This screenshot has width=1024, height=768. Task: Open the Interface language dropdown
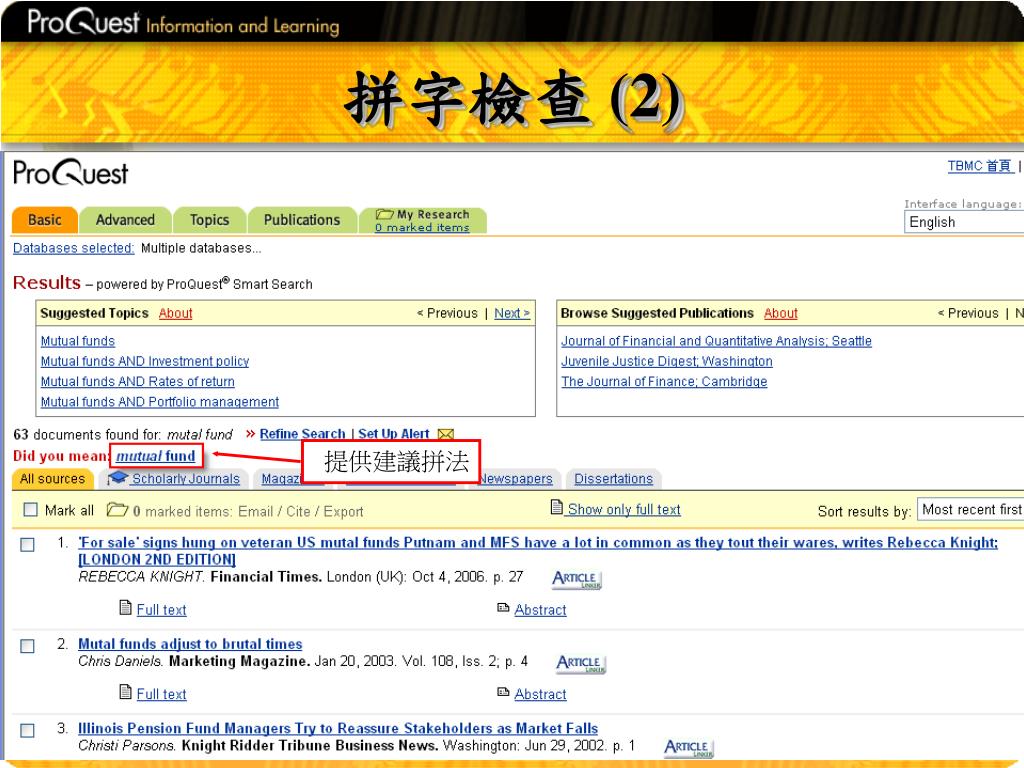pyautogui.click(x=964, y=222)
